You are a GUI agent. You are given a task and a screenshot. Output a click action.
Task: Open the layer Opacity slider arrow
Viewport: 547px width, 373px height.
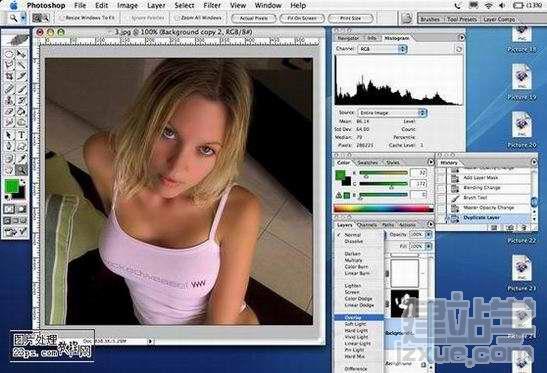pos(428,234)
